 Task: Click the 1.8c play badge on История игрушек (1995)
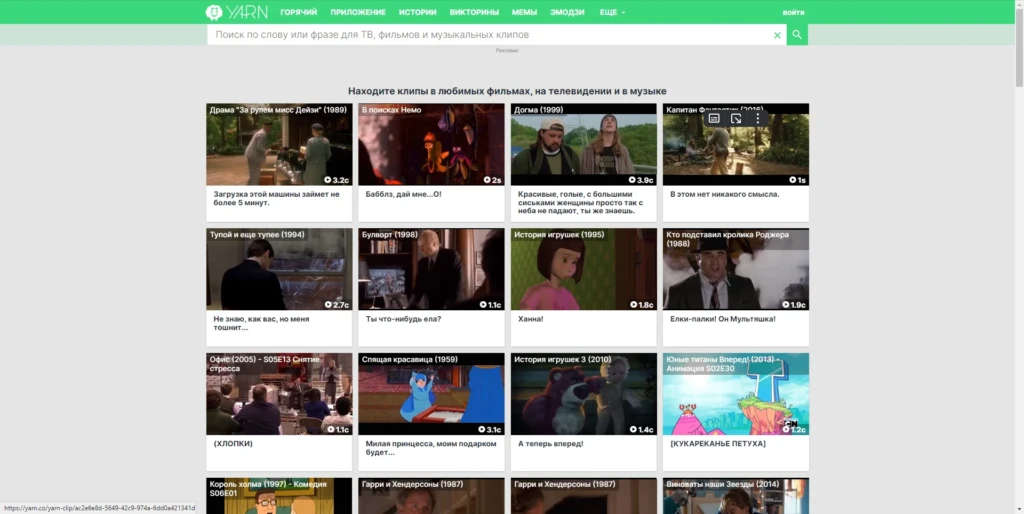pyautogui.click(x=641, y=304)
